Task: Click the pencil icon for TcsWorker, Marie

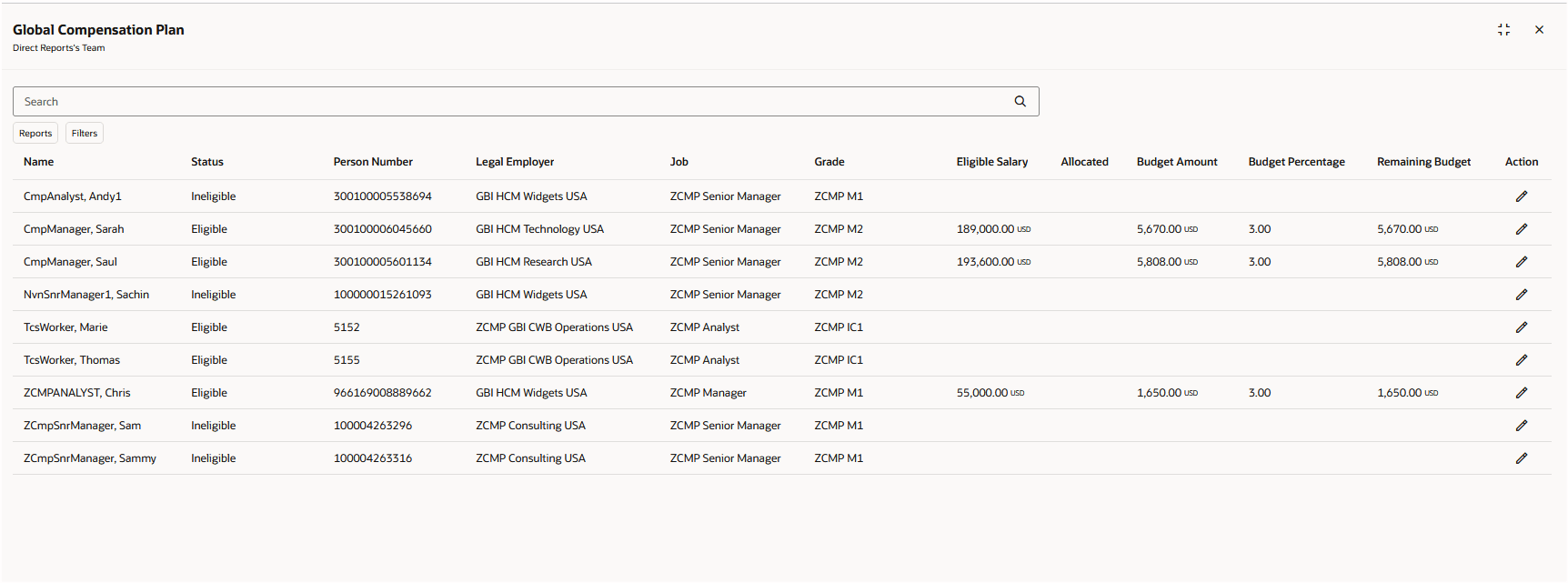Action: (1521, 327)
